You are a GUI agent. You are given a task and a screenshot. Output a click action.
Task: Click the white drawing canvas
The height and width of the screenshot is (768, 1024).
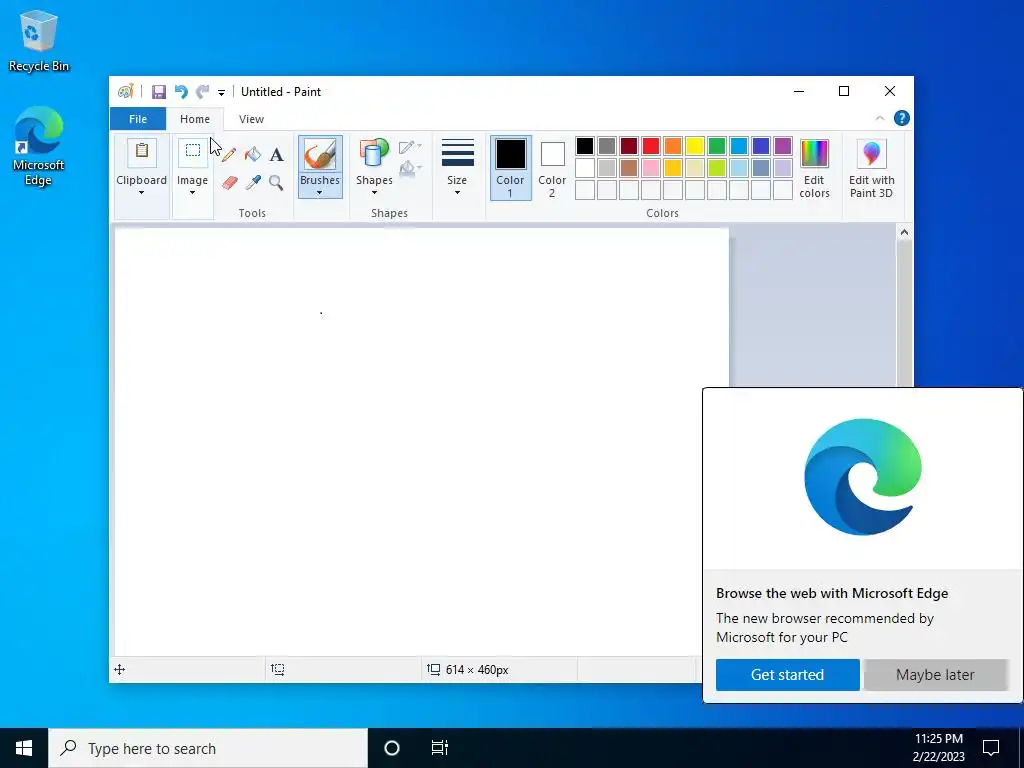click(421, 441)
